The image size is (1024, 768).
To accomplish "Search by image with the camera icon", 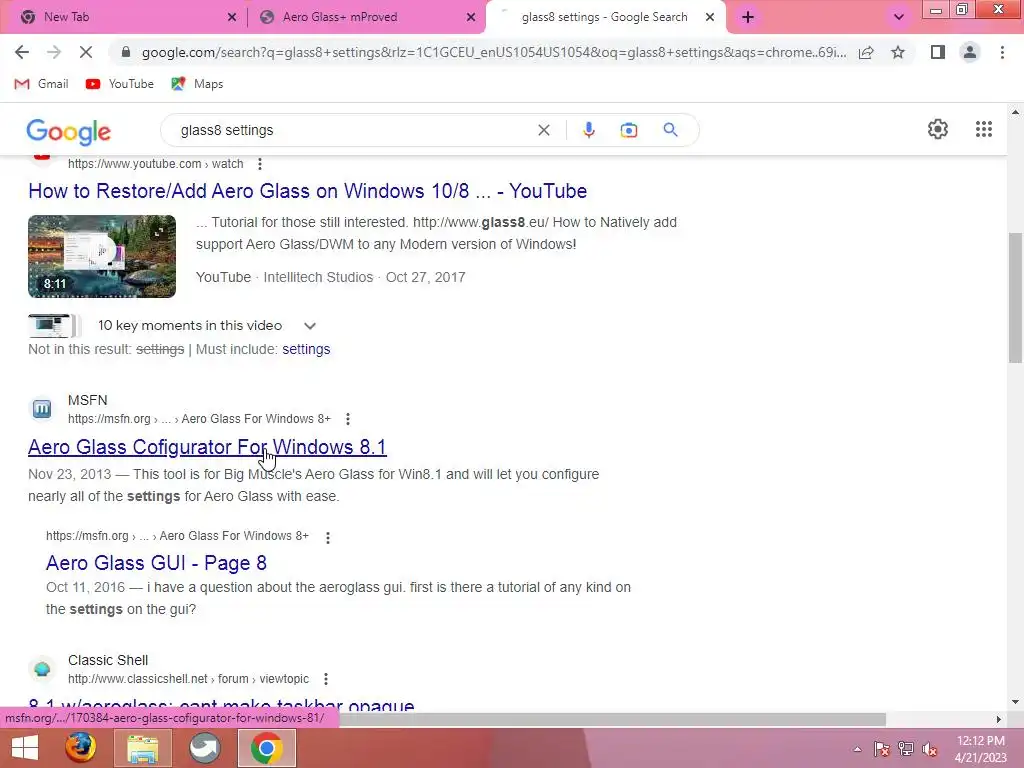I will [628, 130].
